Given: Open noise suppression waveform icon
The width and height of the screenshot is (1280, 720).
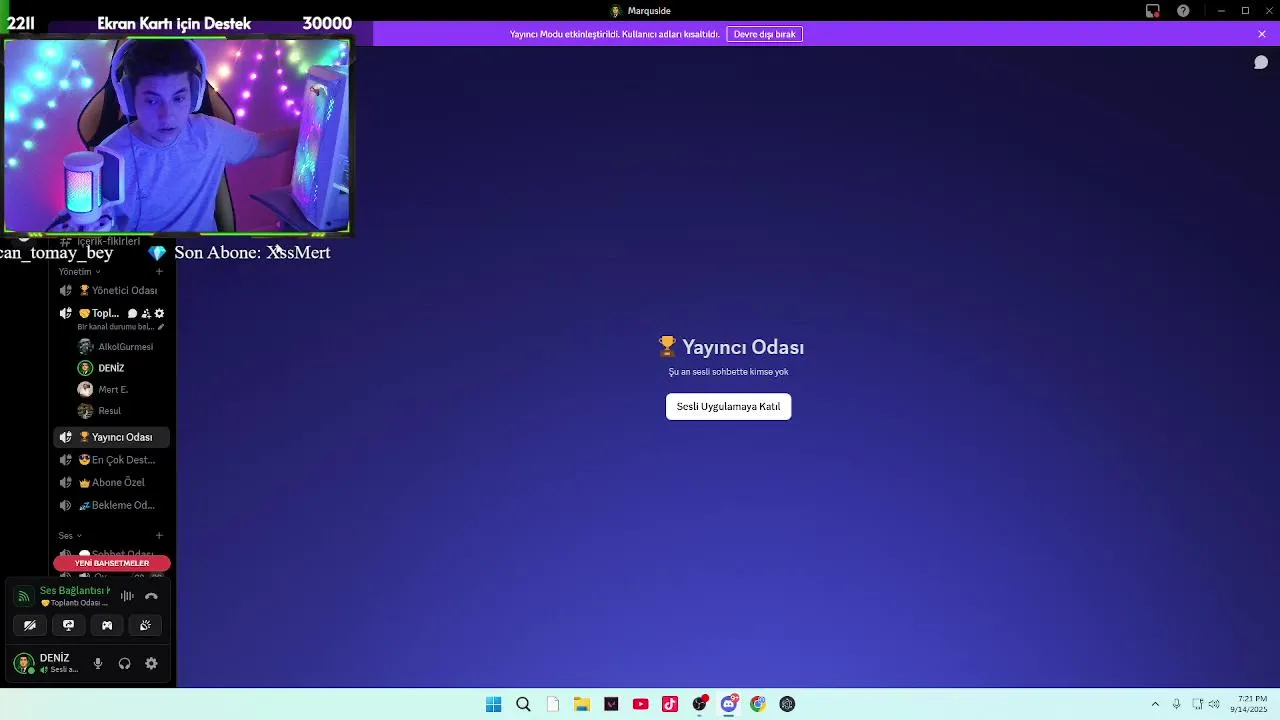Looking at the screenshot, I should coord(127,596).
